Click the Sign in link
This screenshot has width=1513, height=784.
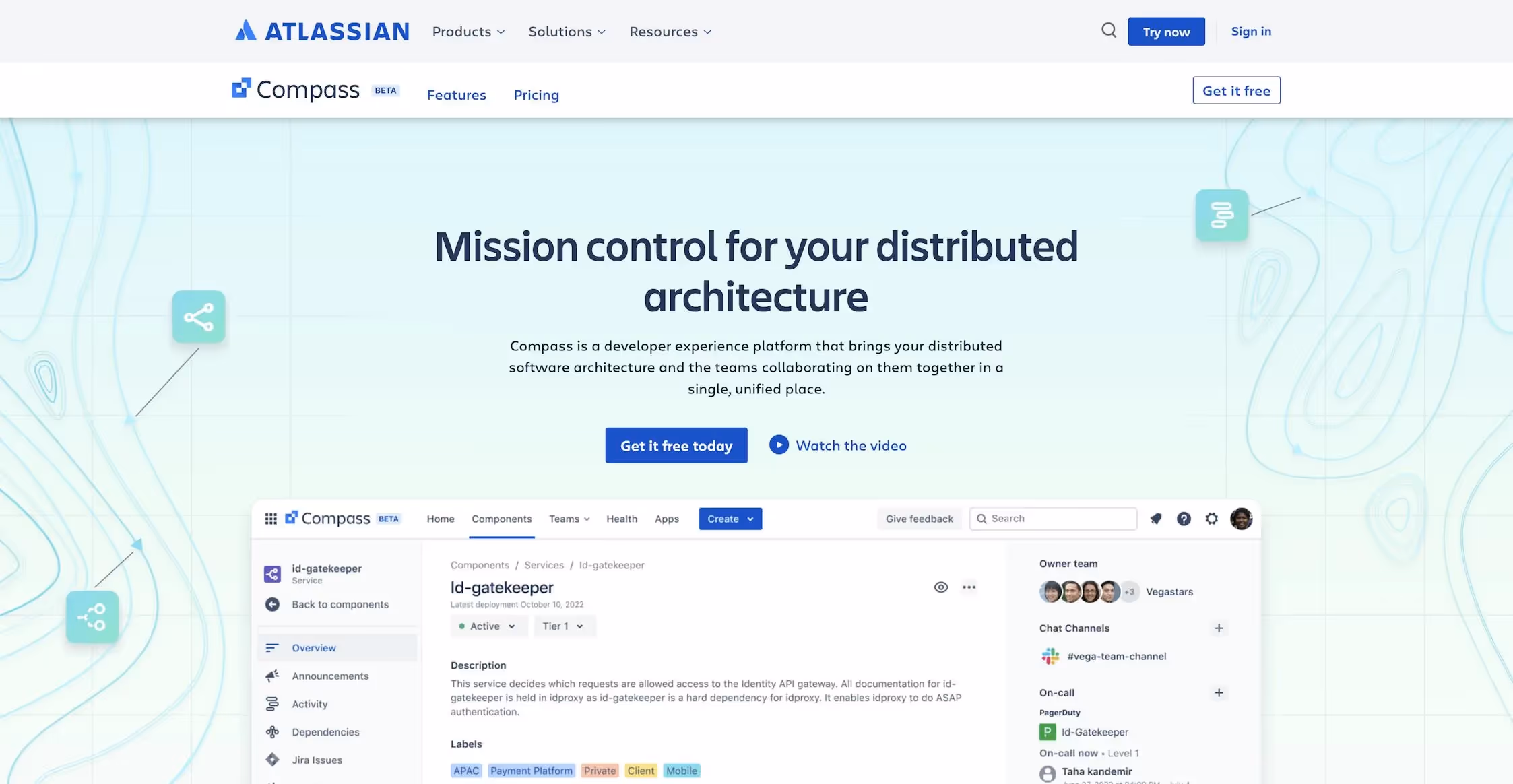tap(1251, 31)
